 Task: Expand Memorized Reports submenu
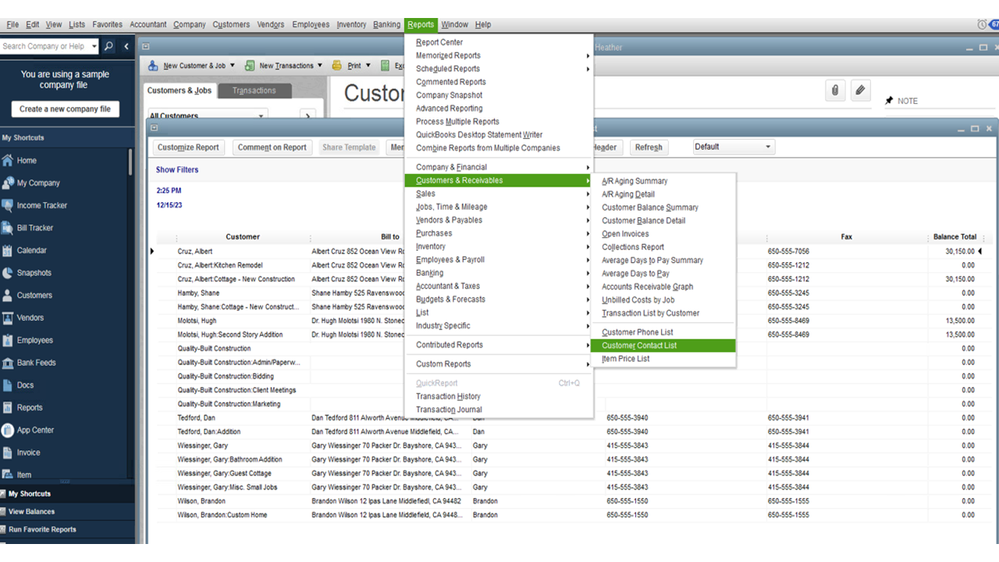tap(500, 55)
